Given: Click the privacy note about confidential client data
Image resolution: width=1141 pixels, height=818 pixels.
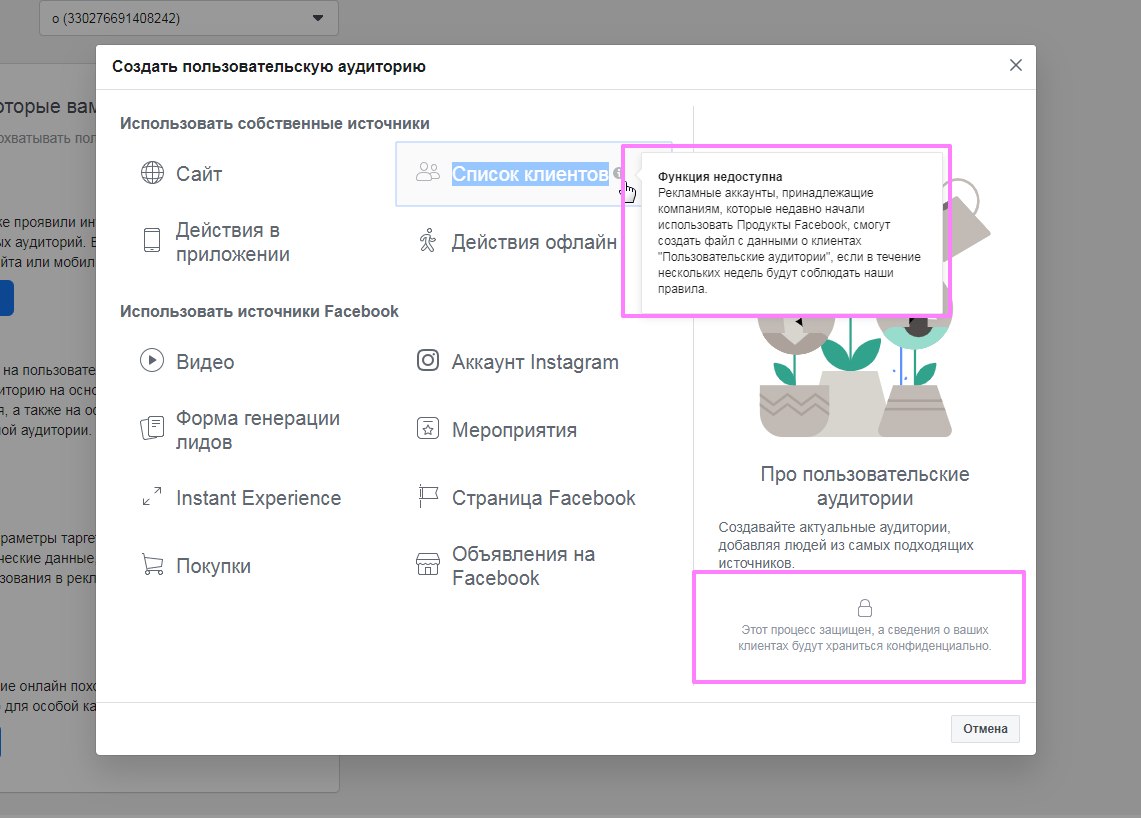Looking at the screenshot, I should point(864,638).
